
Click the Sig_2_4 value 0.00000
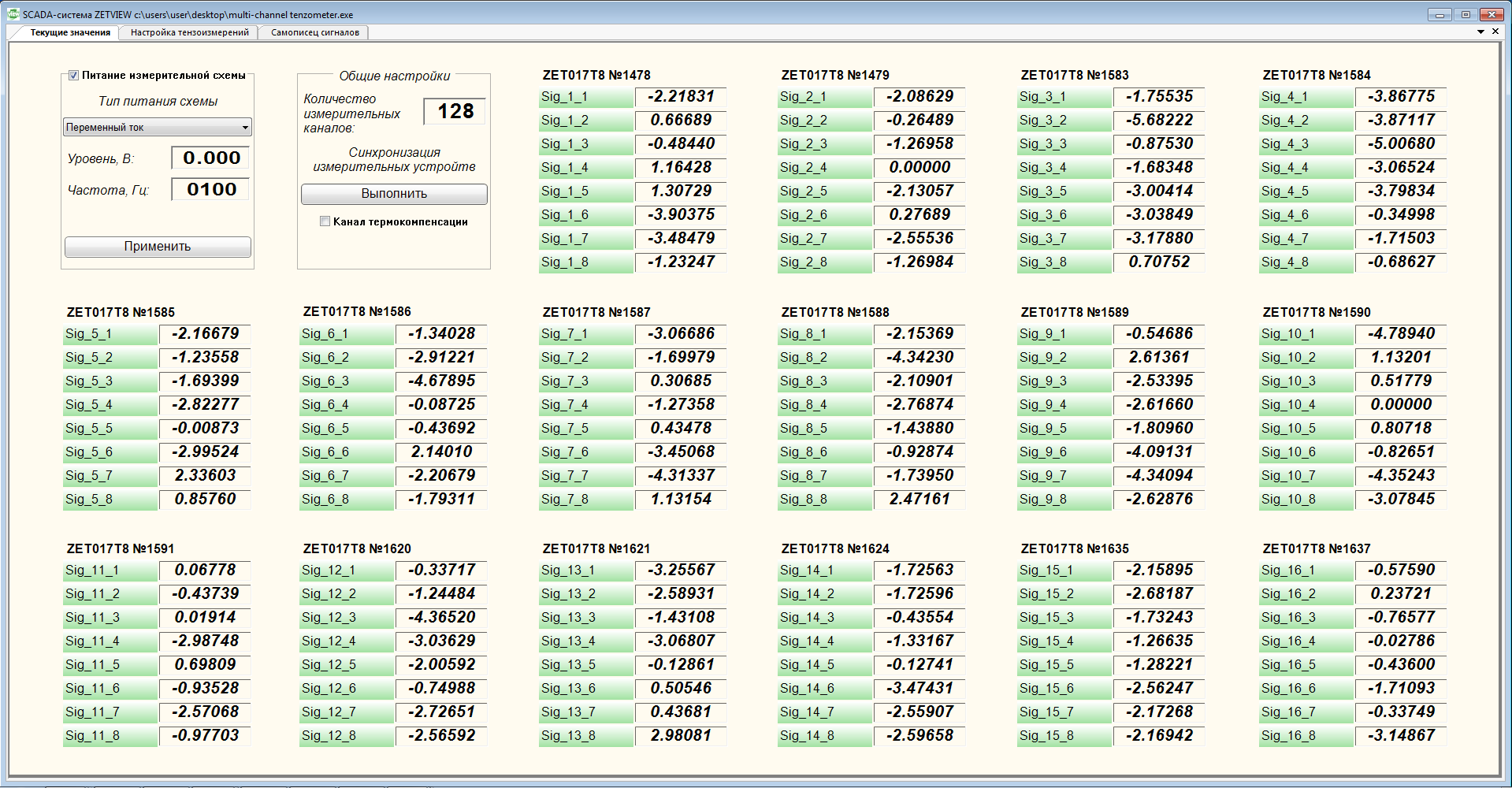tap(919, 168)
